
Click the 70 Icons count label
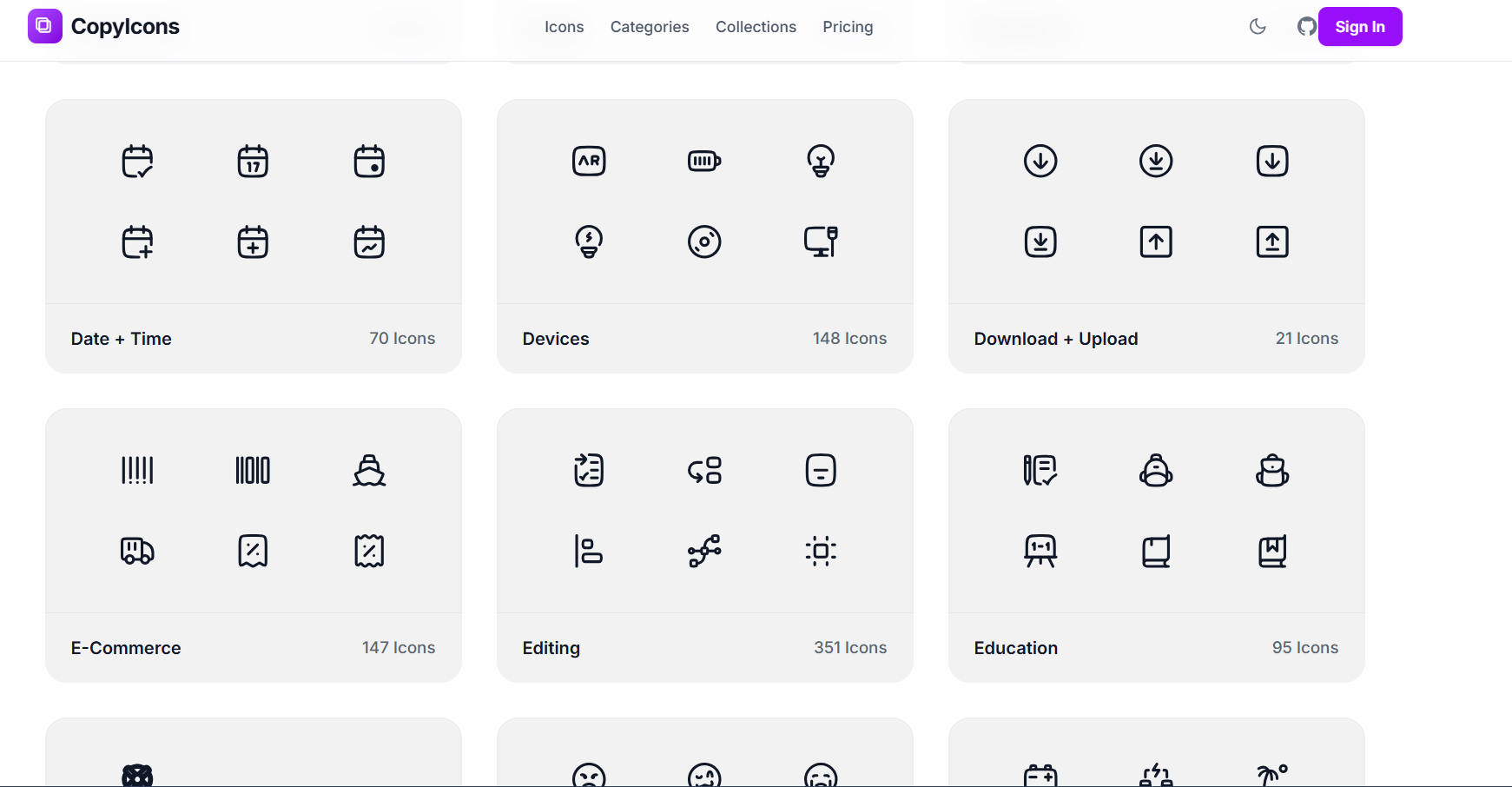402,339
